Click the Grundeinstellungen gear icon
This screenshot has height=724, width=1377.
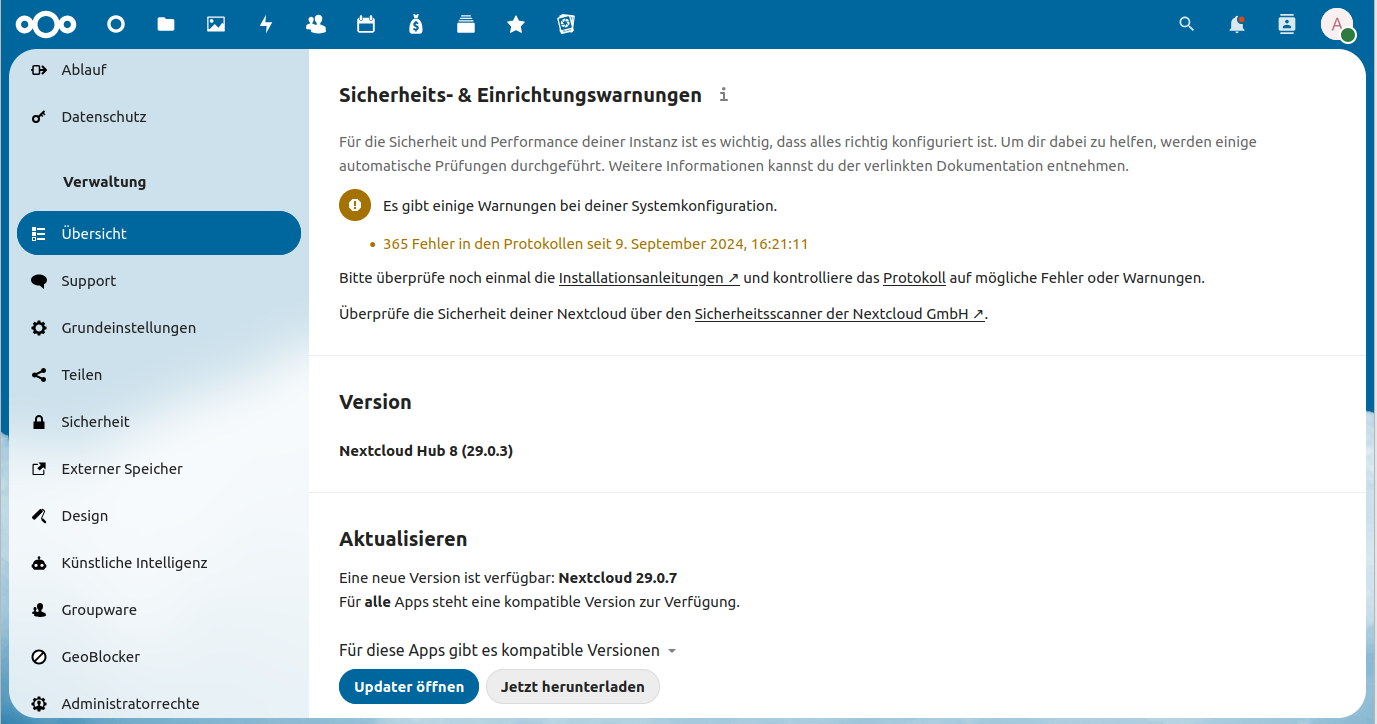(39, 328)
